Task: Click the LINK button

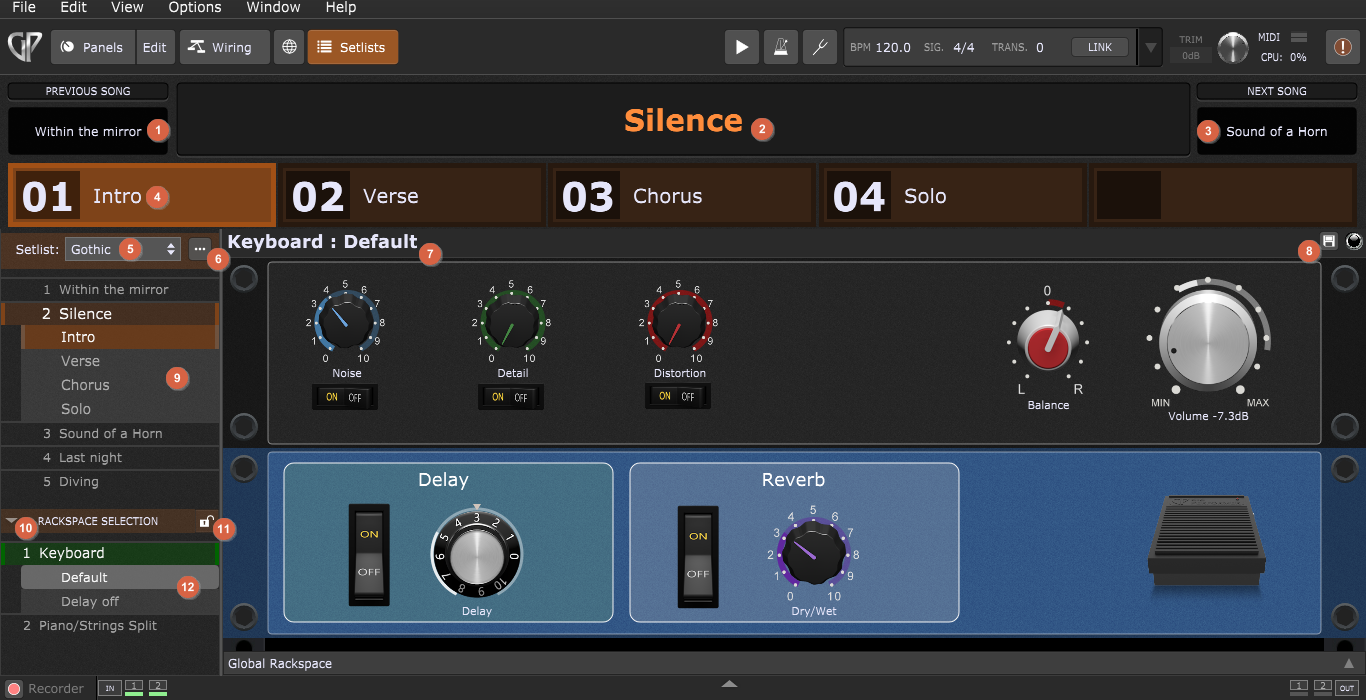Action: pos(1099,47)
